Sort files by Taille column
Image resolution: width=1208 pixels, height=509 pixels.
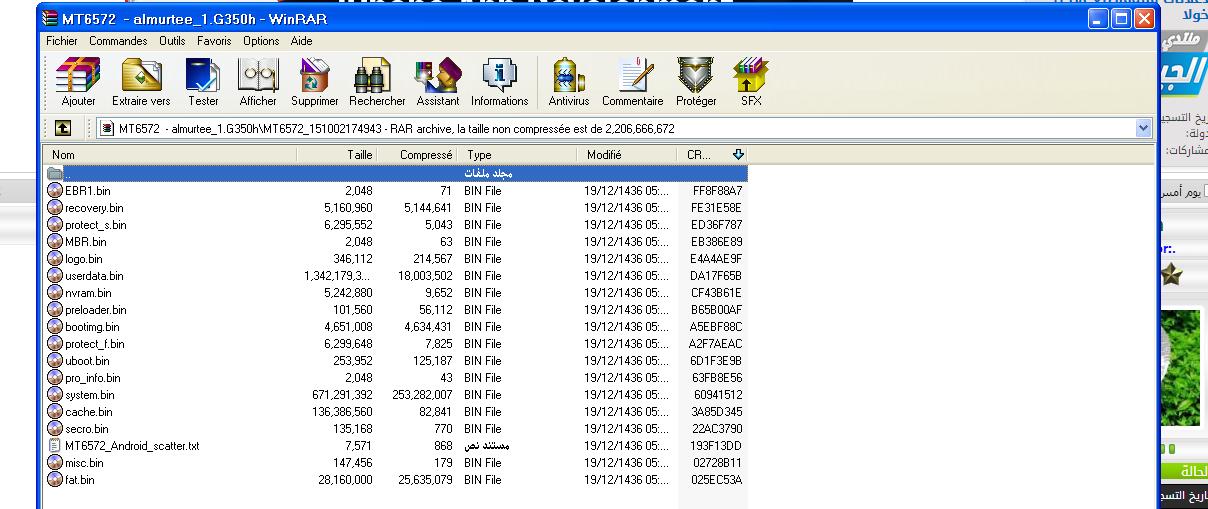(337, 155)
